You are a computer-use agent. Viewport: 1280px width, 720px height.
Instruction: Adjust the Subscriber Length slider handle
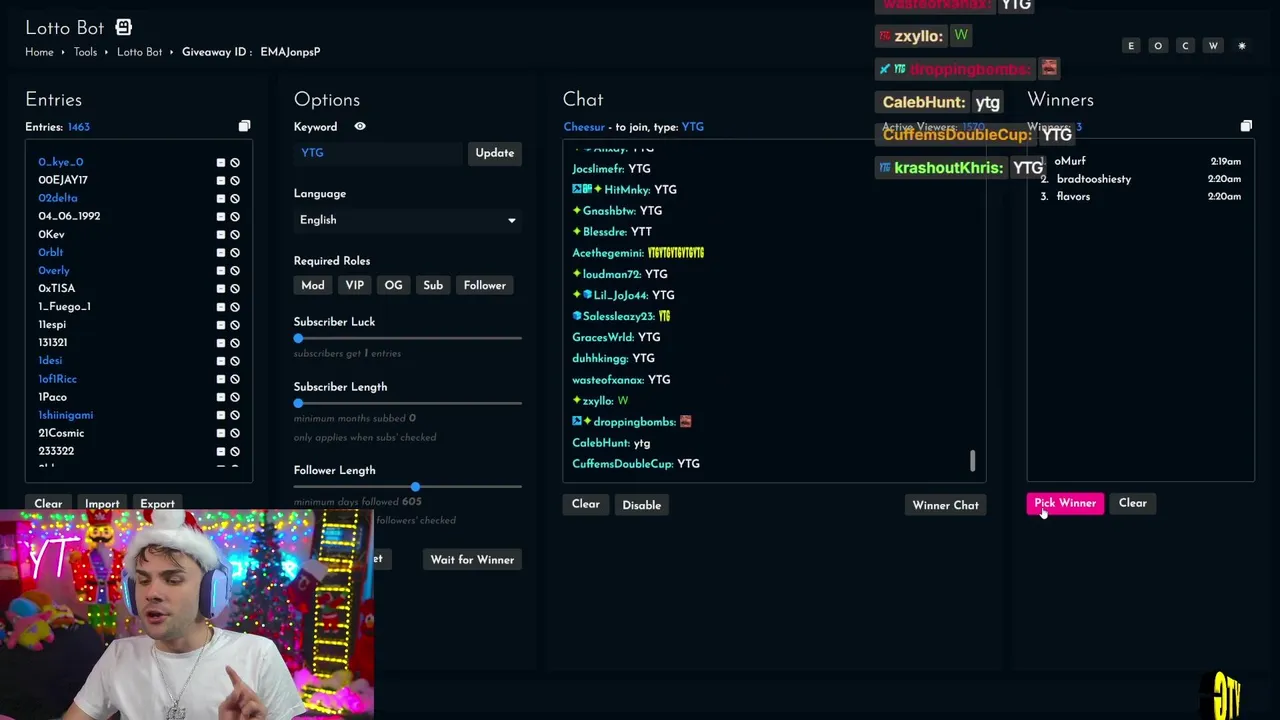[298, 403]
